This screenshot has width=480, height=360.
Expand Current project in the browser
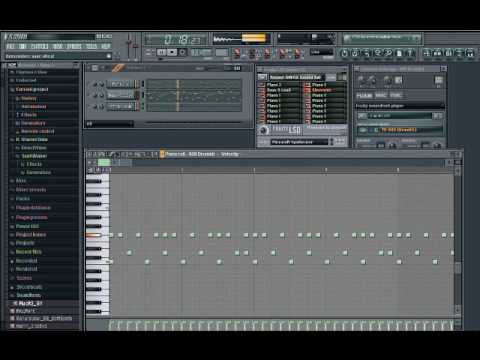(32, 89)
